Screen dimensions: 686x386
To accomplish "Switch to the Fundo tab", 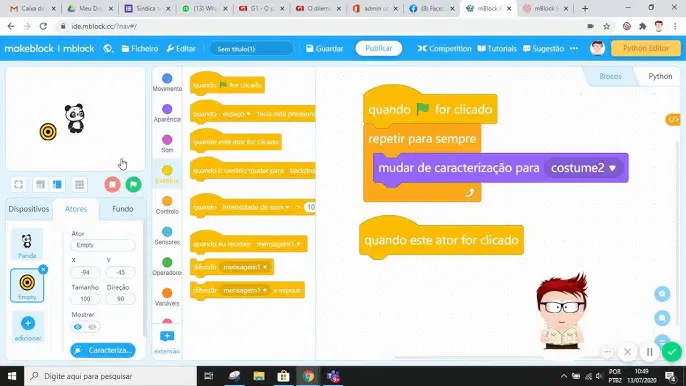I will click(x=122, y=209).
